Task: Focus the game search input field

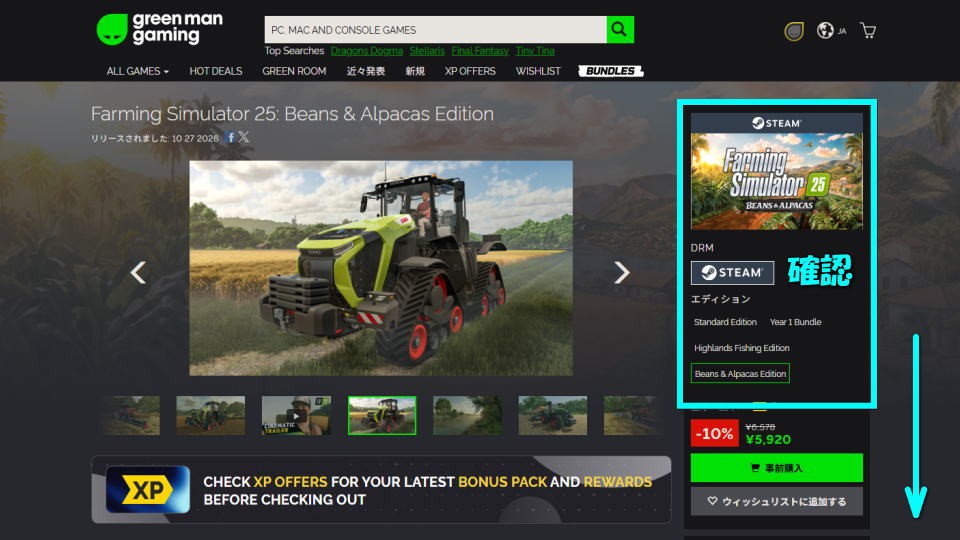Action: point(435,29)
